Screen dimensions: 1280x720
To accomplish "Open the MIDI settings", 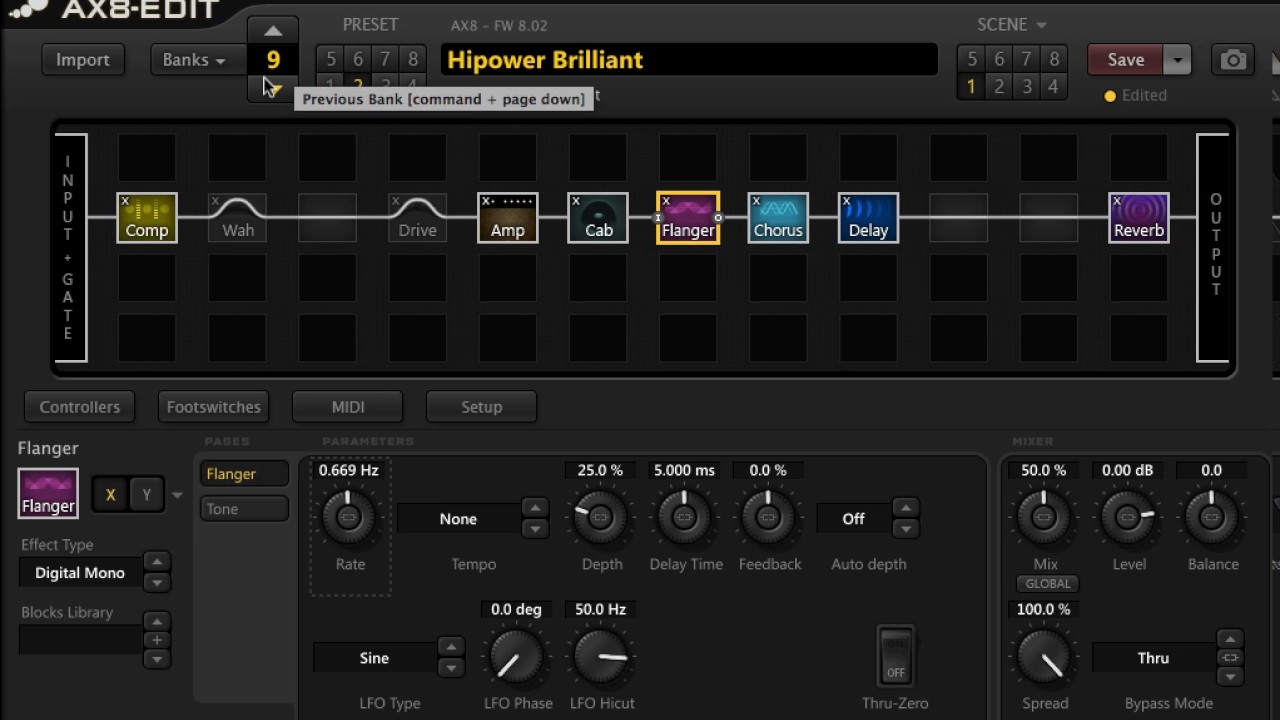I will [348, 407].
